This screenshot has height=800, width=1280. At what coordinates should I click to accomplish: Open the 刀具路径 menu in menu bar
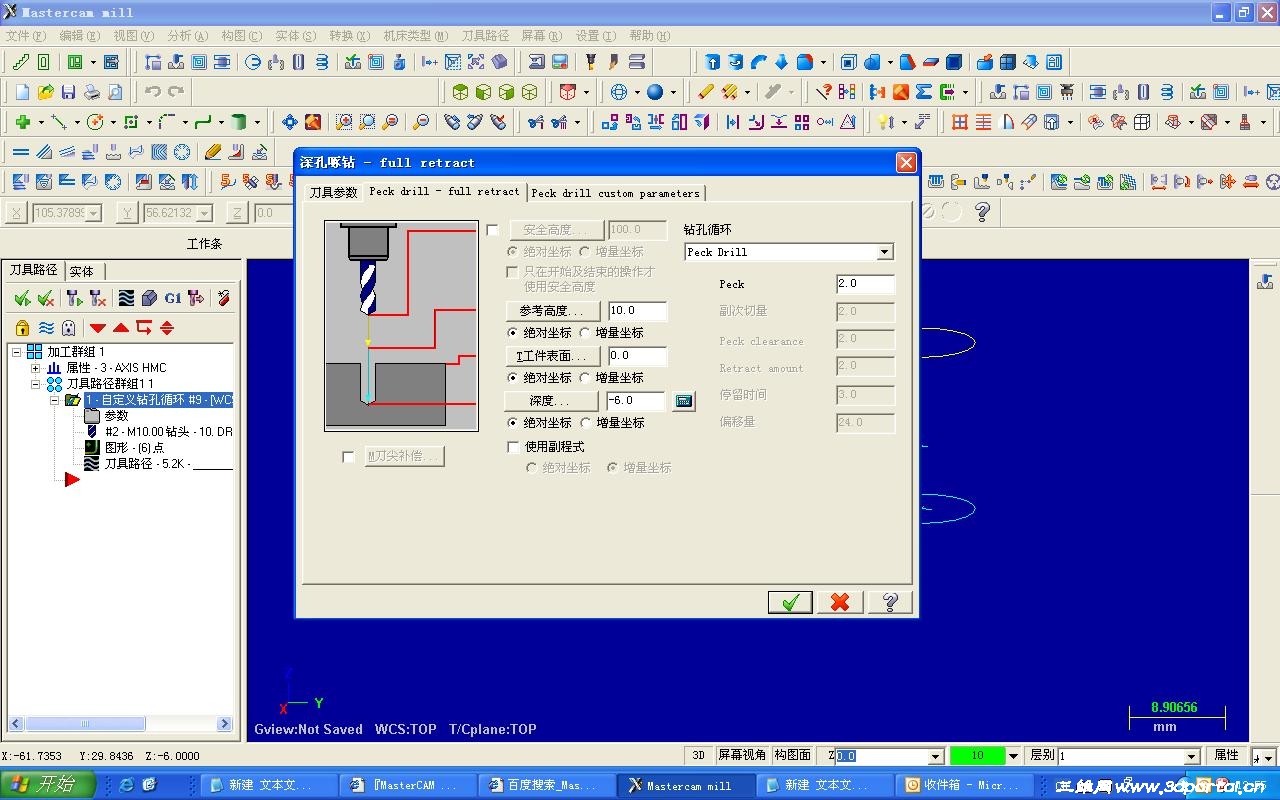(485, 36)
